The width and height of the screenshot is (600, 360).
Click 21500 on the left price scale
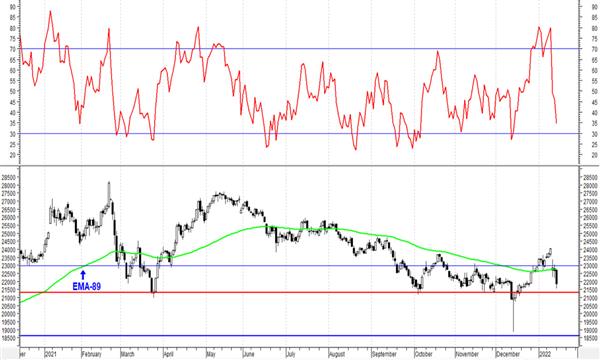coord(8,290)
